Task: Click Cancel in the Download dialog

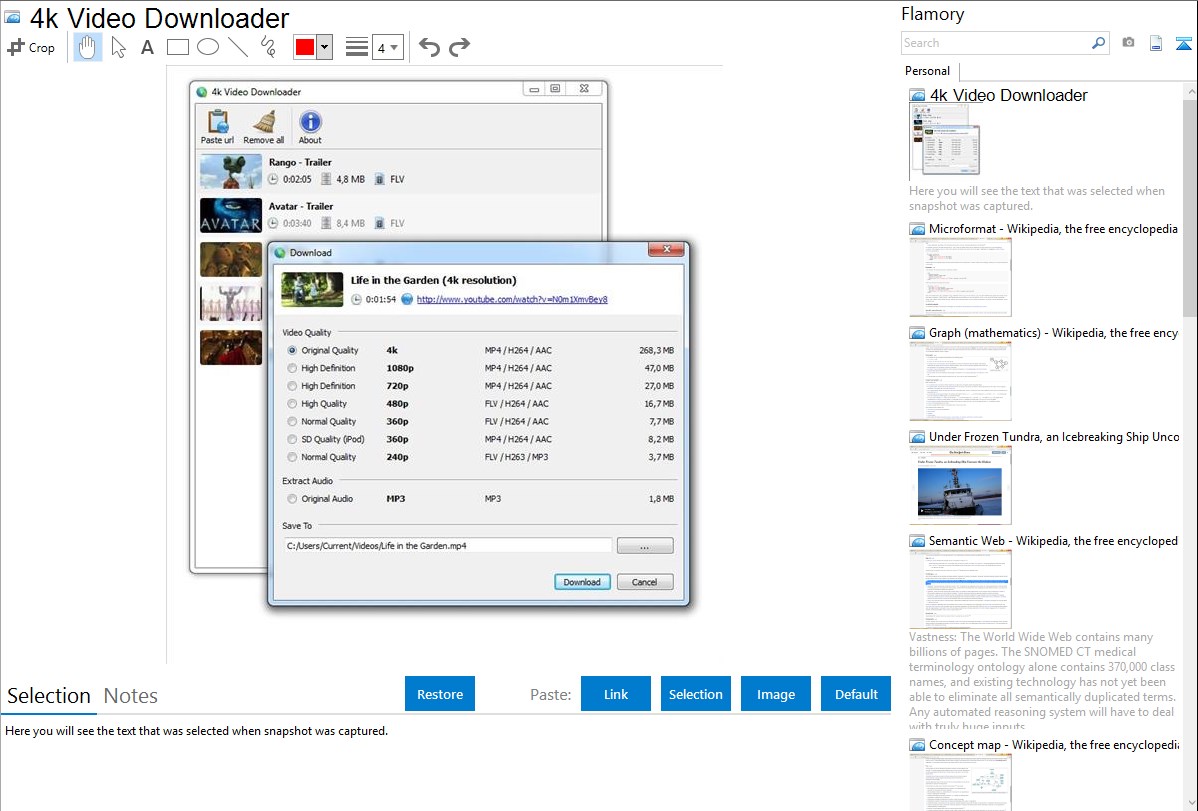Action: pos(645,582)
